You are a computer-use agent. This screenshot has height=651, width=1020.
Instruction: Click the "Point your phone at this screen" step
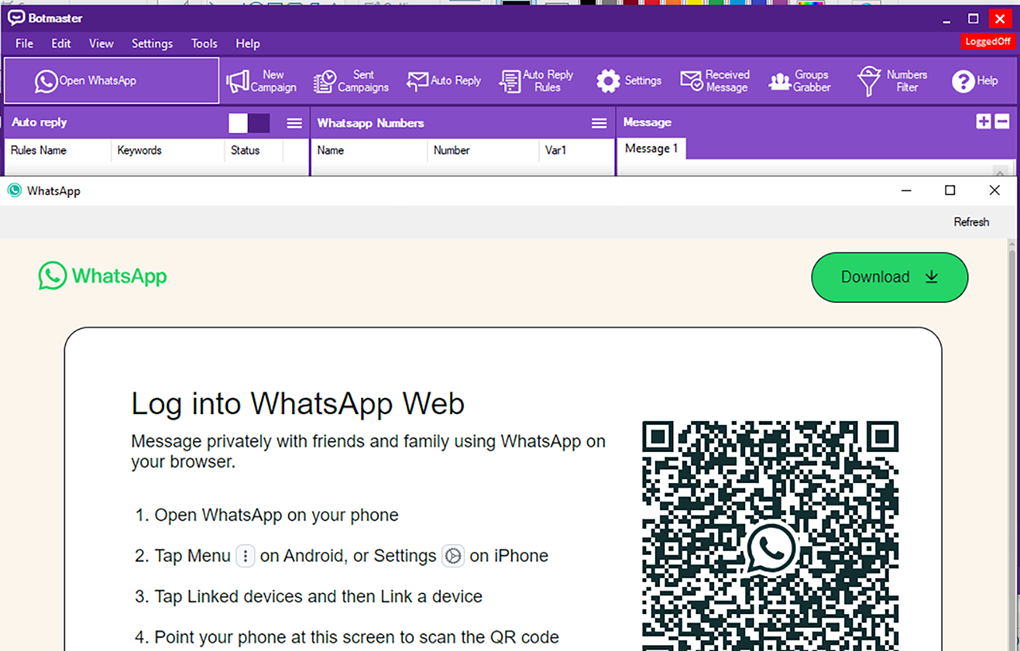[x=356, y=637]
